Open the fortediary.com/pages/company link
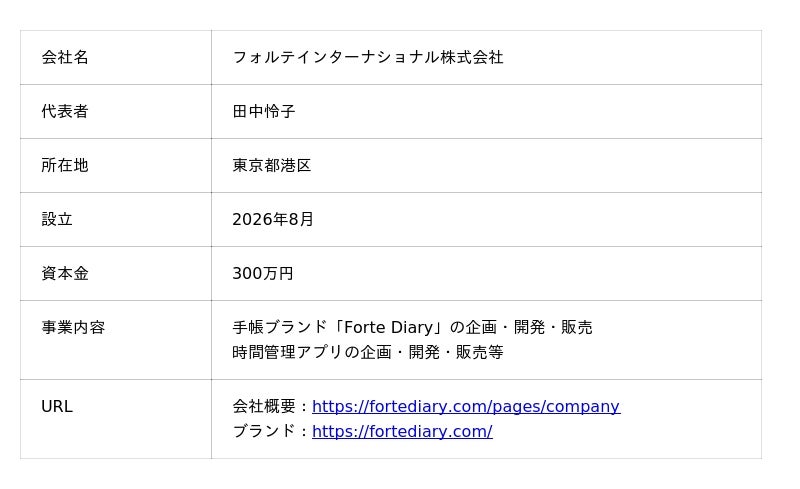The image size is (800, 489). pyautogui.click(x=466, y=406)
